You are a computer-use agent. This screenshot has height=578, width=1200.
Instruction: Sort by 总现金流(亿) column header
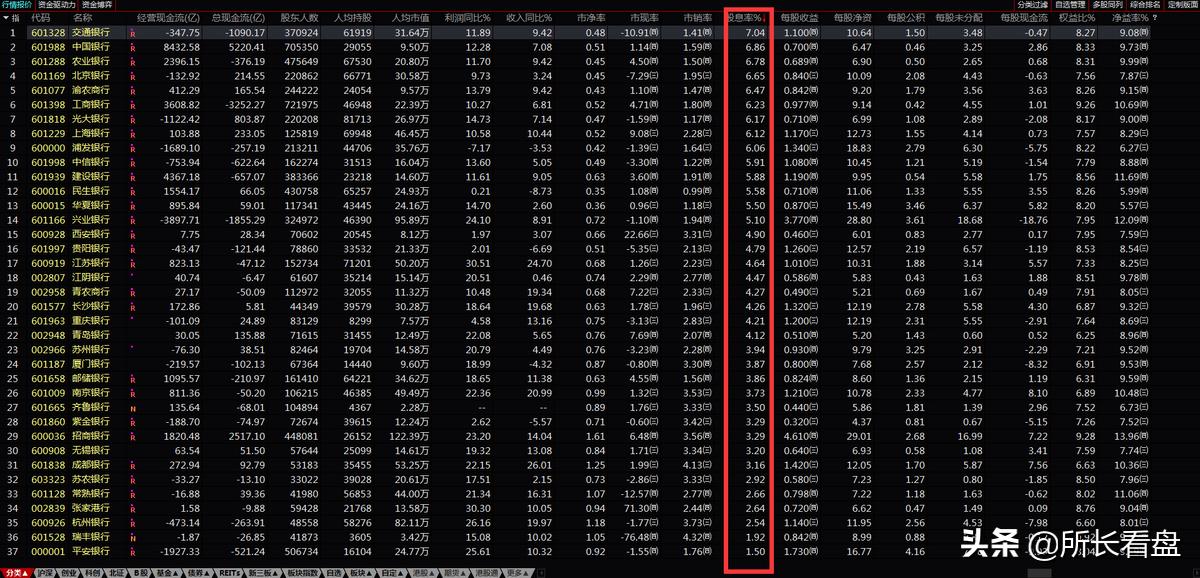pos(238,18)
